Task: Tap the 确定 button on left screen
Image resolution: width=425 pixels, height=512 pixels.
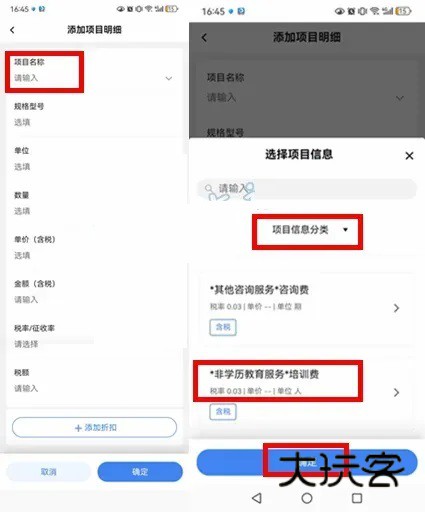Action: click(140, 472)
